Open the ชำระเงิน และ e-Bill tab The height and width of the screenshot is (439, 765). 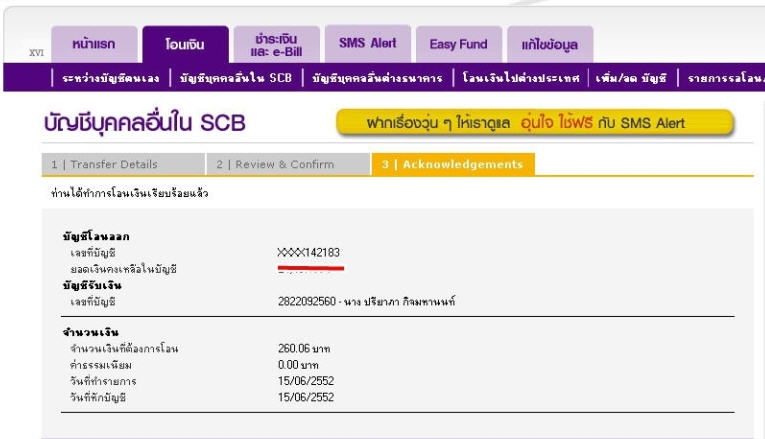click(277, 44)
